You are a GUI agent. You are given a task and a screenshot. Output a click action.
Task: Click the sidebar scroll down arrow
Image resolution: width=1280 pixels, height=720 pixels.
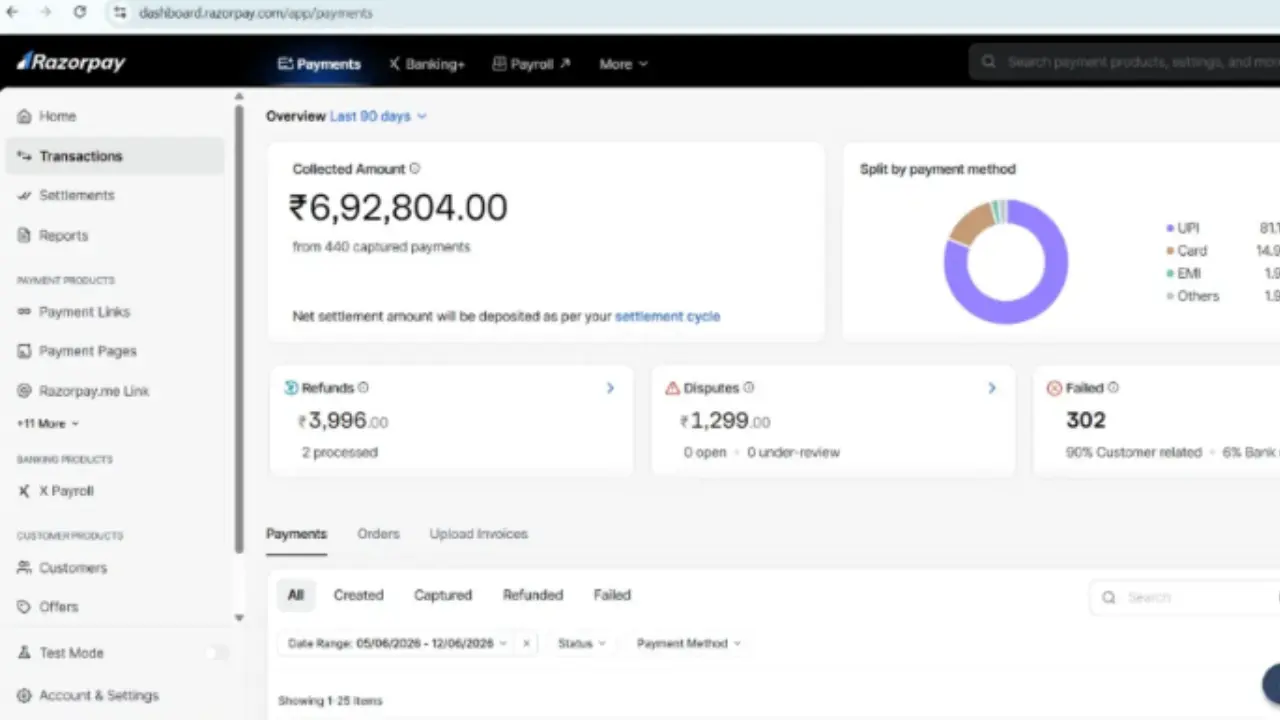point(239,618)
